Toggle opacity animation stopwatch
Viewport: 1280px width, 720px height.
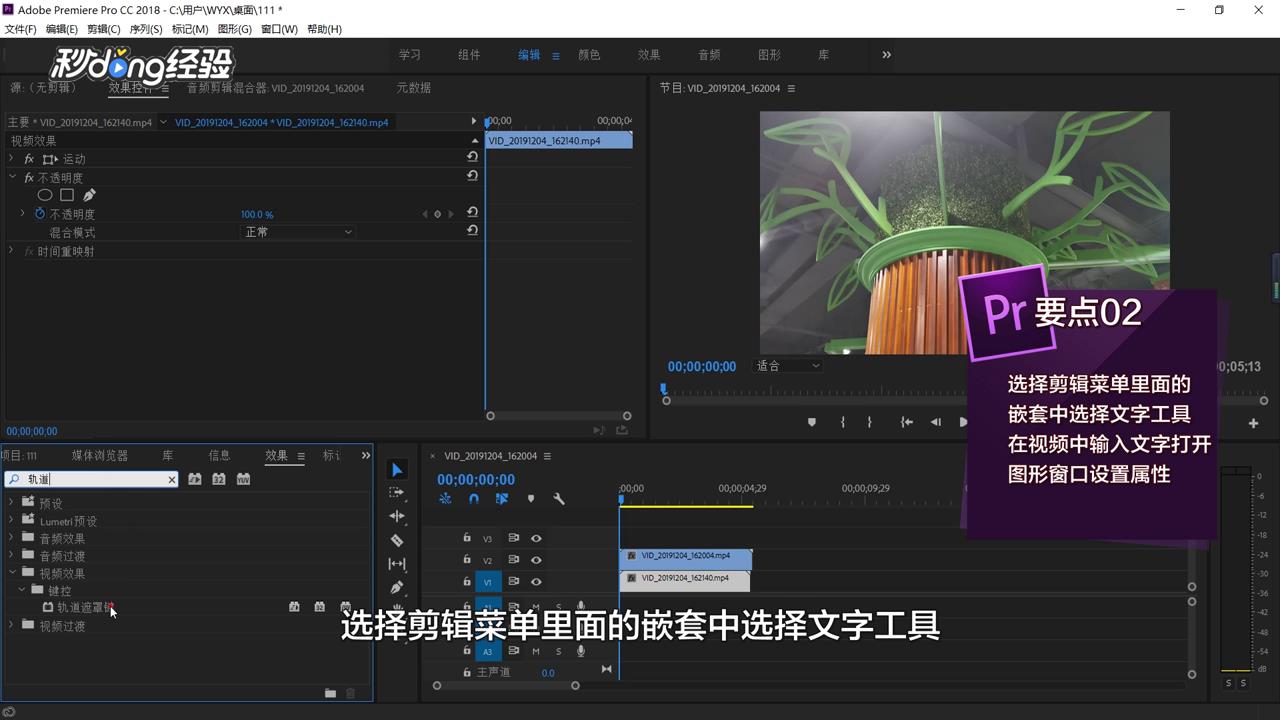coord(40,214)
